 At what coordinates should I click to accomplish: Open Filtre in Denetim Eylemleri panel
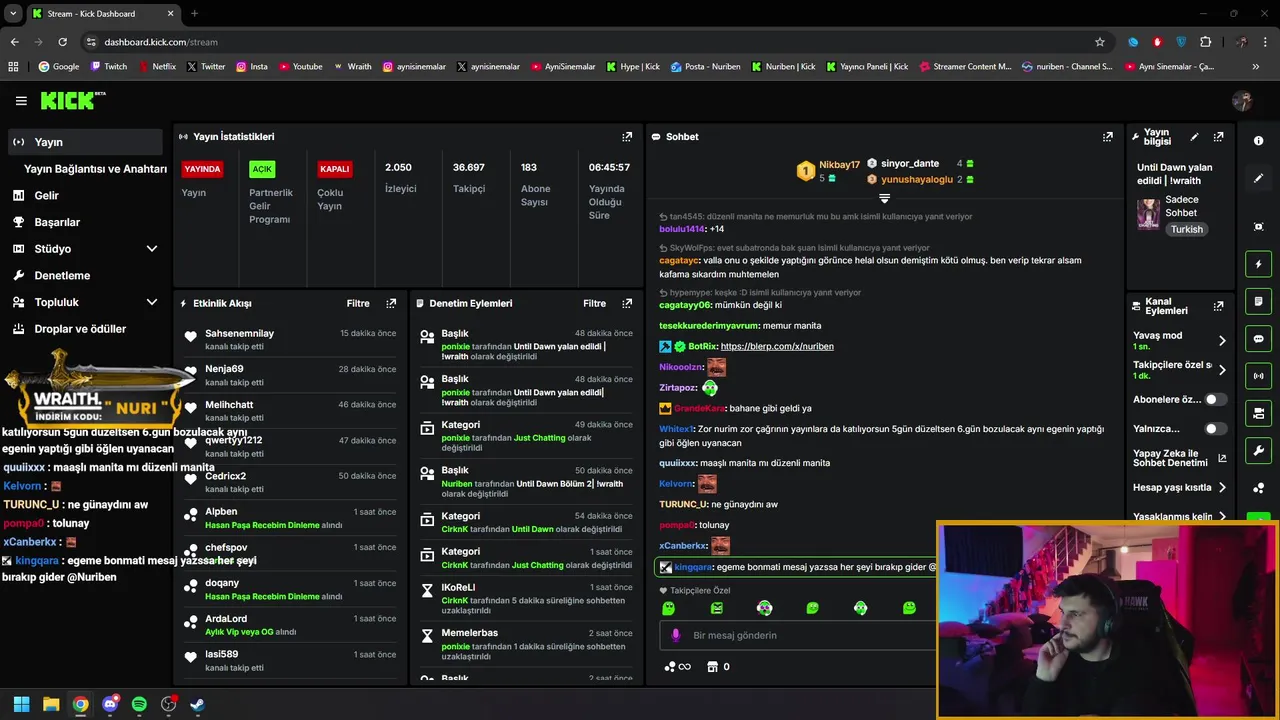(594, 303)
